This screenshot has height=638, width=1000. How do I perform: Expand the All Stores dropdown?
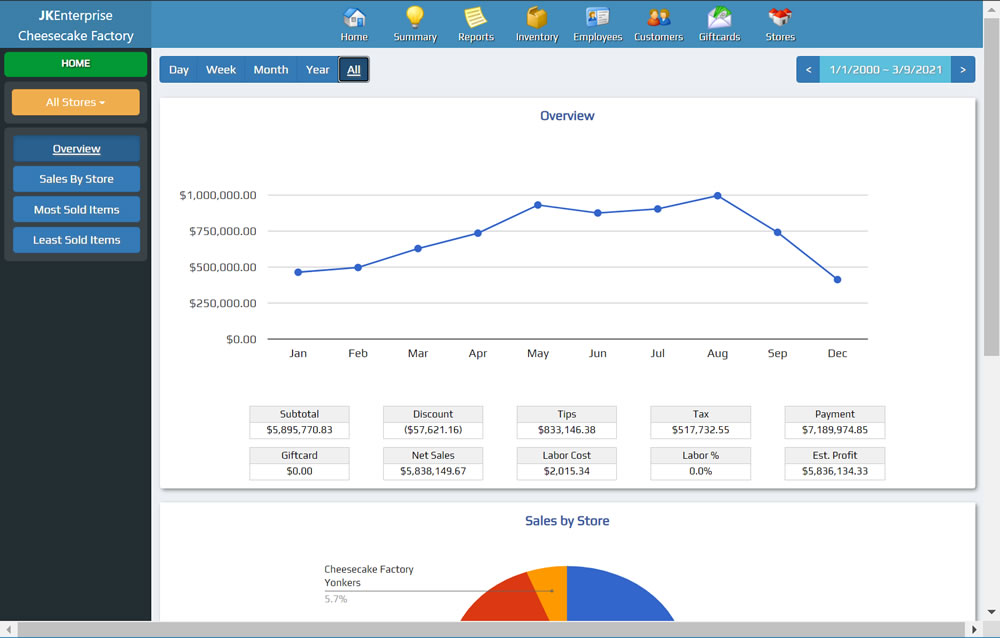75,102
